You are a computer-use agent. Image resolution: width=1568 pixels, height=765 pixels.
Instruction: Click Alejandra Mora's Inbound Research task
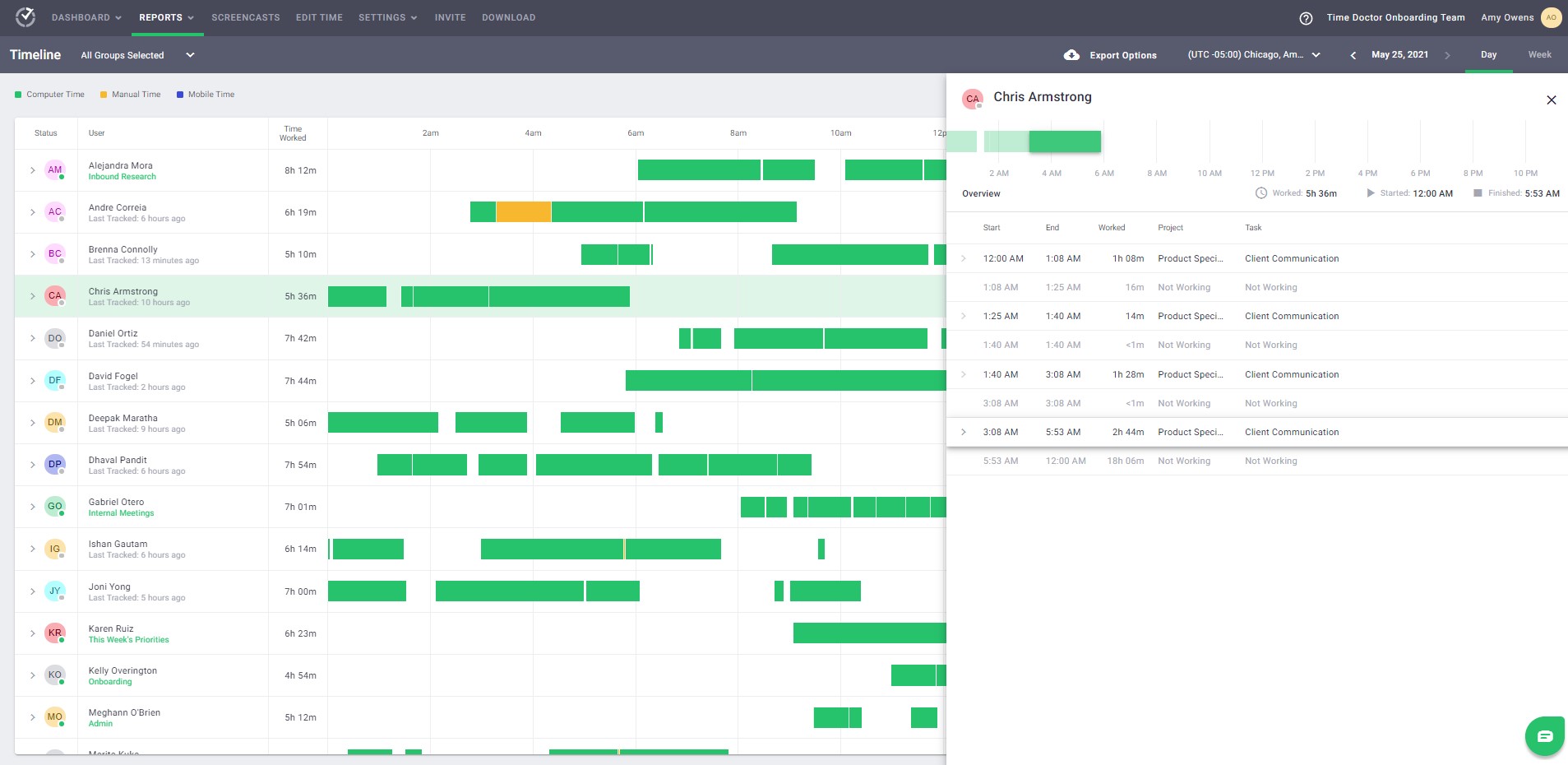[123, 177]
